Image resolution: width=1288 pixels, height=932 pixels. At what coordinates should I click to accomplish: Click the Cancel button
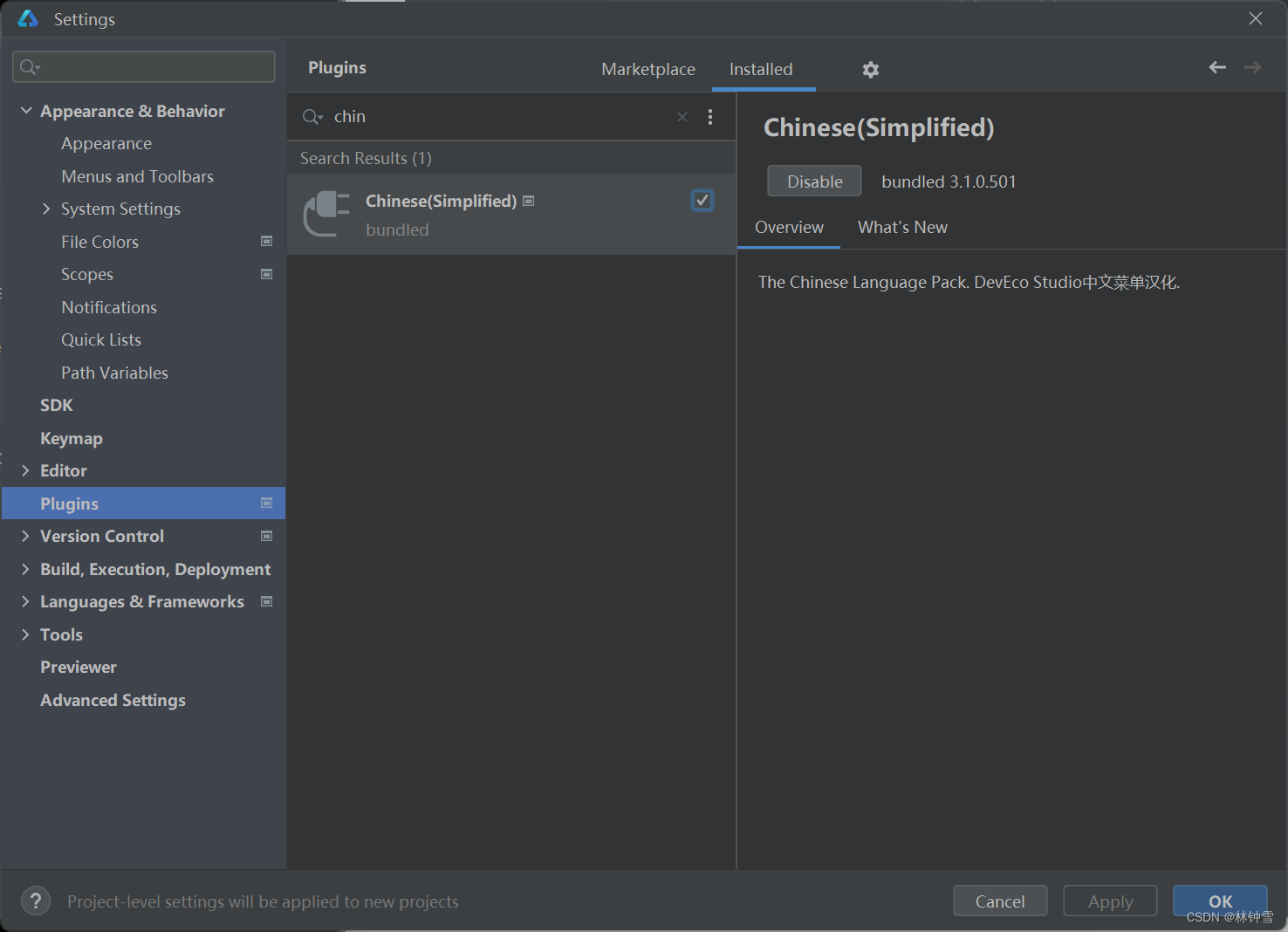click(x=1000, y=901)
